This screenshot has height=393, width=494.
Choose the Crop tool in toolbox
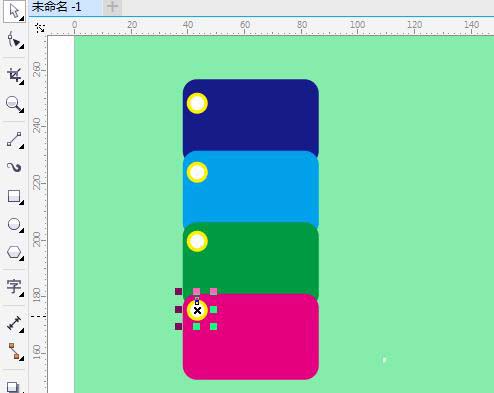14,75
